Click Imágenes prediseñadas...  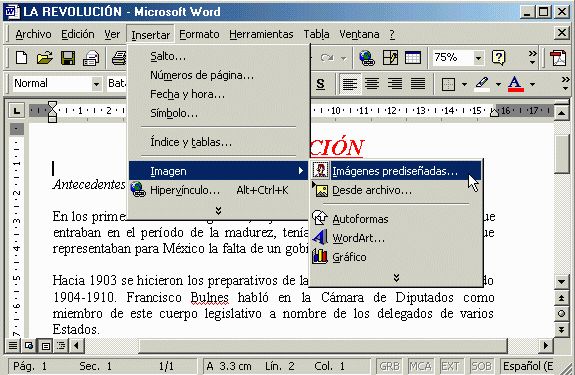(x=396, y=171)
